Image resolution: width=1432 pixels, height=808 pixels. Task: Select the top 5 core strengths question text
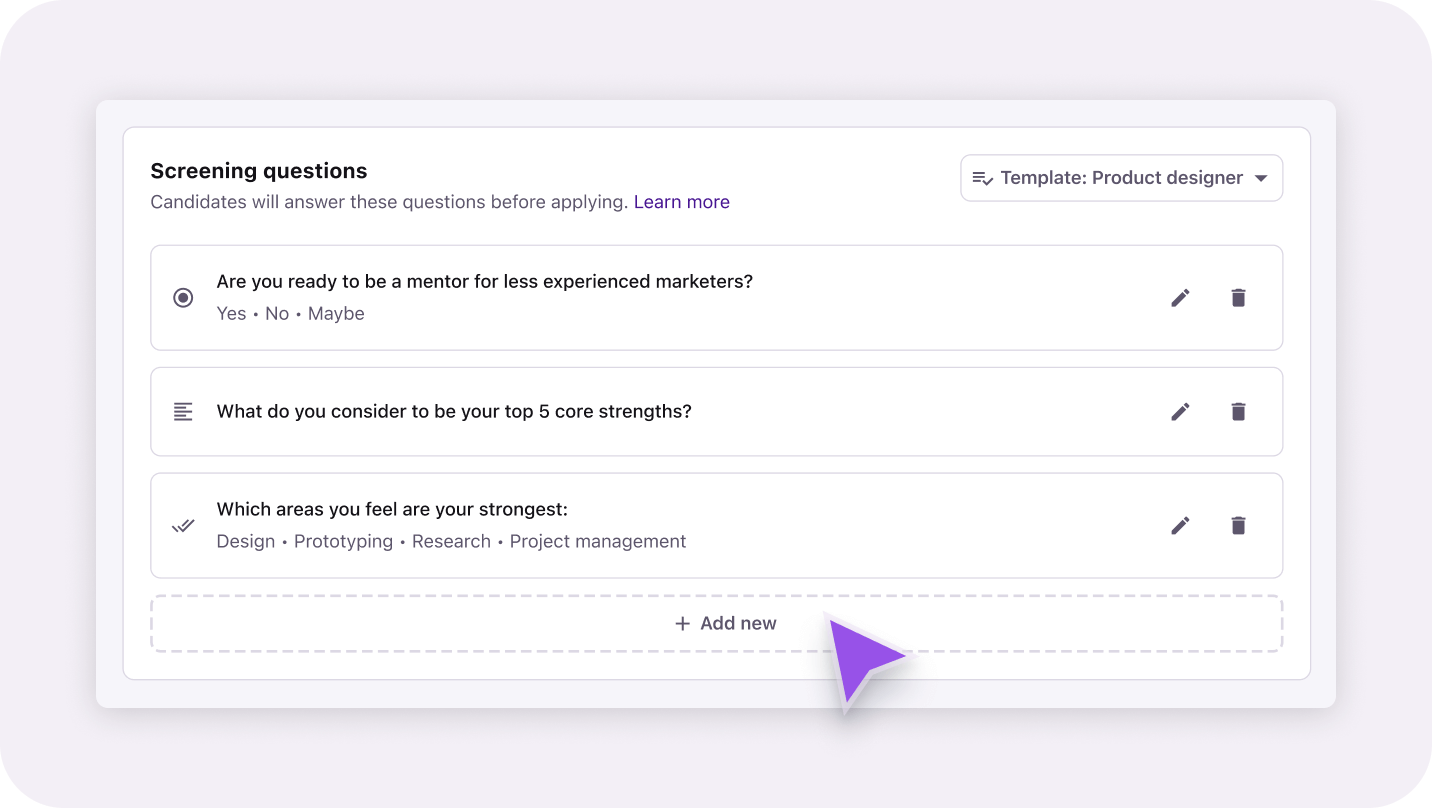[x=454, y=412]
